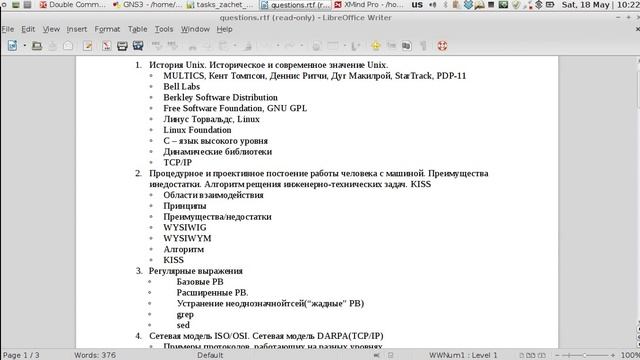640x360 pixels.
Task: Click Export as PDF toolbar icon
Action: click(107, 46)
